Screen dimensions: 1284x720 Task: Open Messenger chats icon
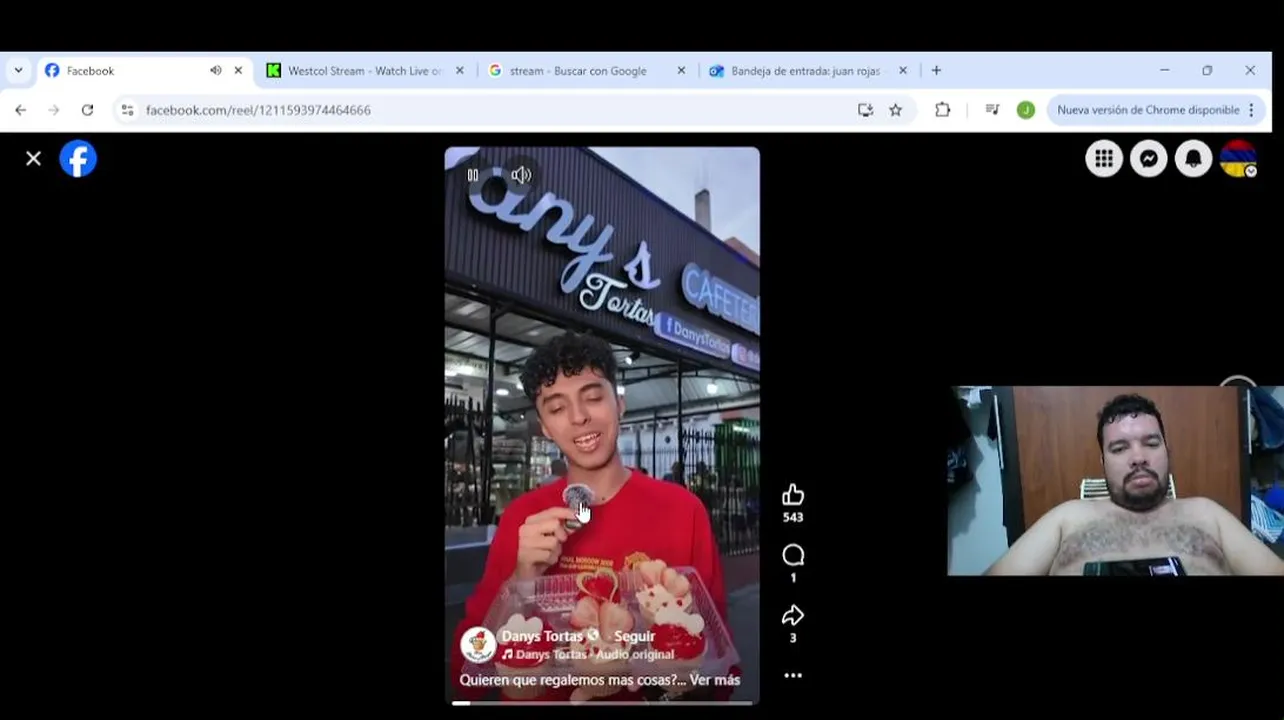pyautogui.click(x=1149, y=158)
